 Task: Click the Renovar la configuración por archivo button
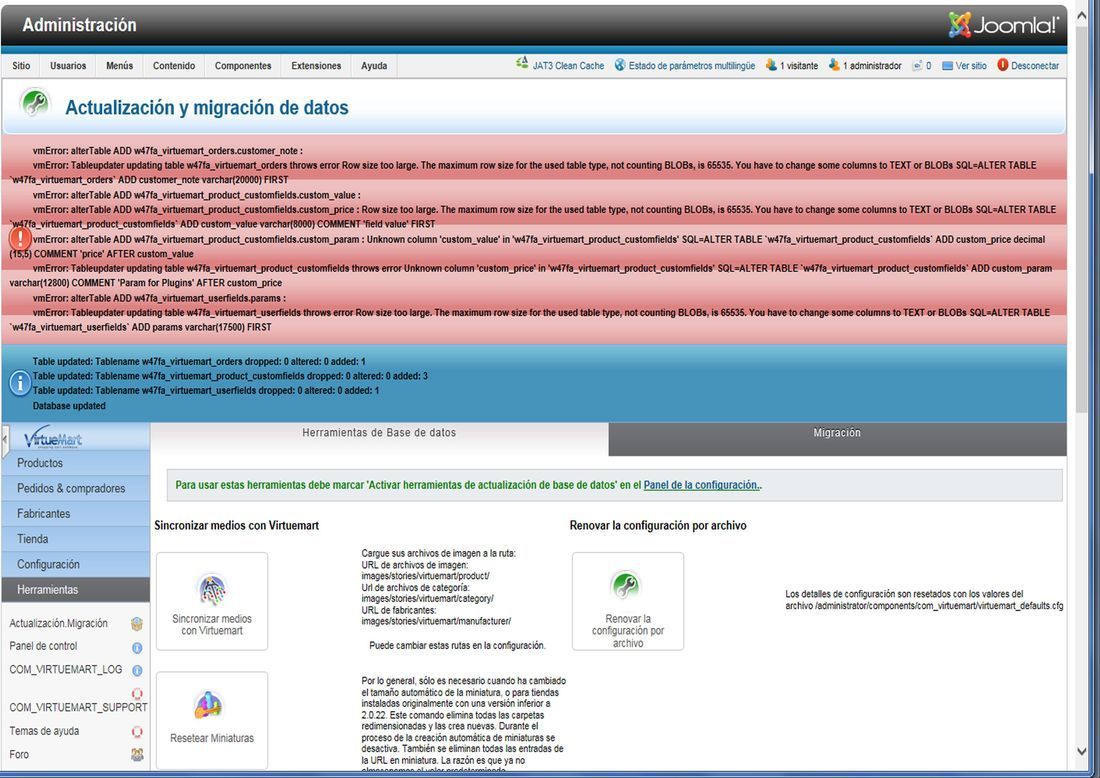(628, 601)
